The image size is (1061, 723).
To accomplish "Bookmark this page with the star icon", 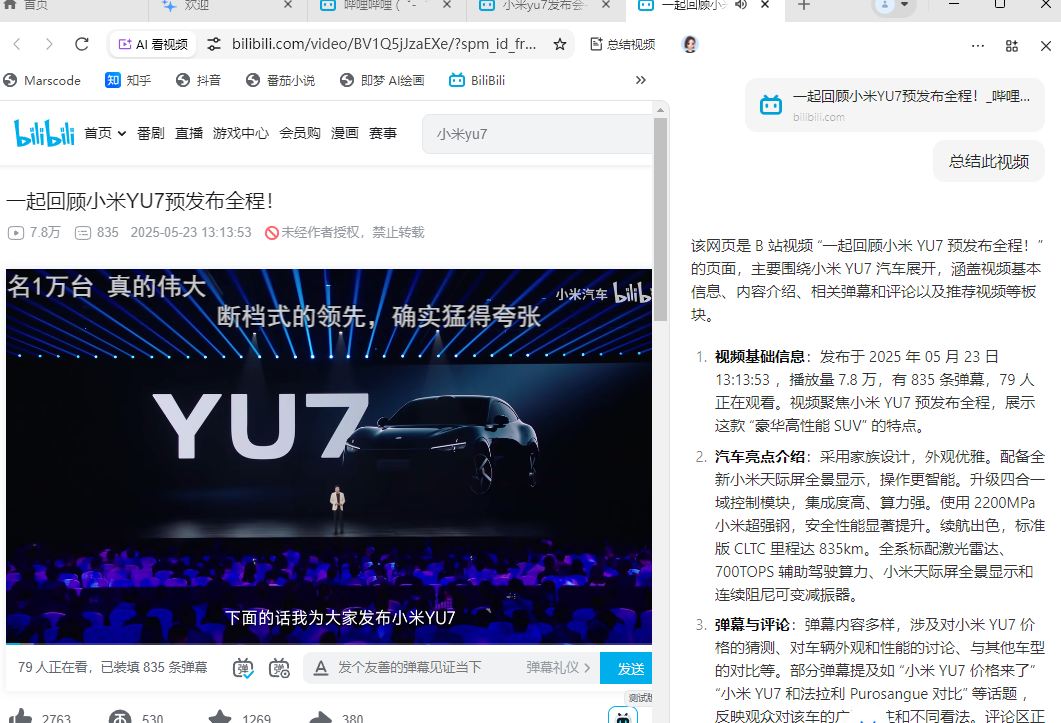I will pos(560,45).
